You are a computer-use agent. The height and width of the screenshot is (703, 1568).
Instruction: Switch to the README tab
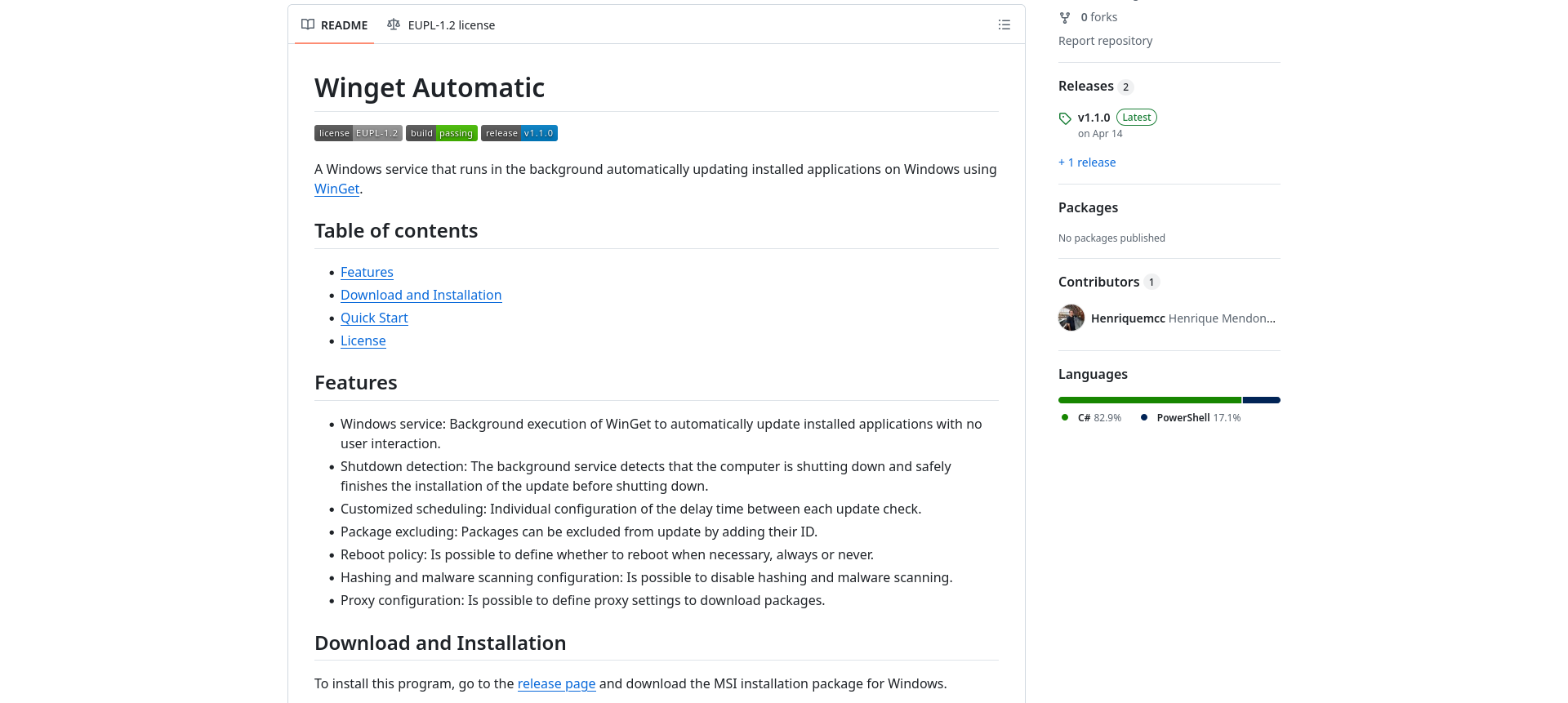pyautogui.click(x=334, y=25)
